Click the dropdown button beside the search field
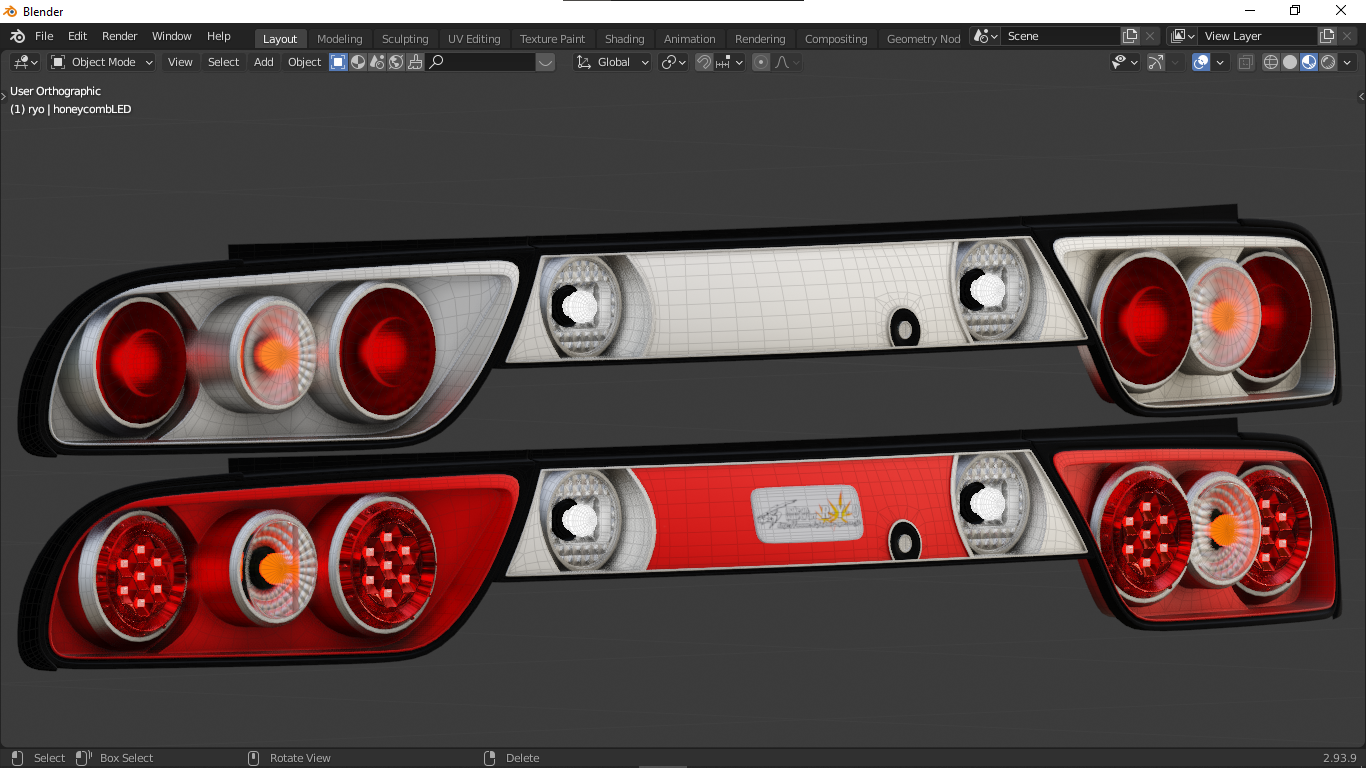Image resolution: width=1366 pixels, height=768 pixels. pyautogui.click(x=545, y=62)
